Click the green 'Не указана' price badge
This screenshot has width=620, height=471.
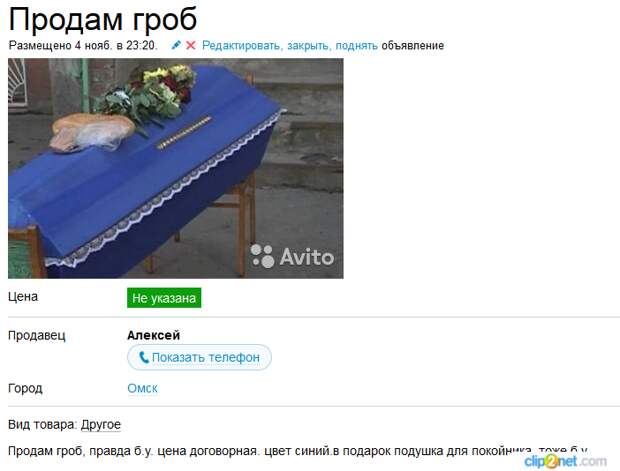click(164, 298)
